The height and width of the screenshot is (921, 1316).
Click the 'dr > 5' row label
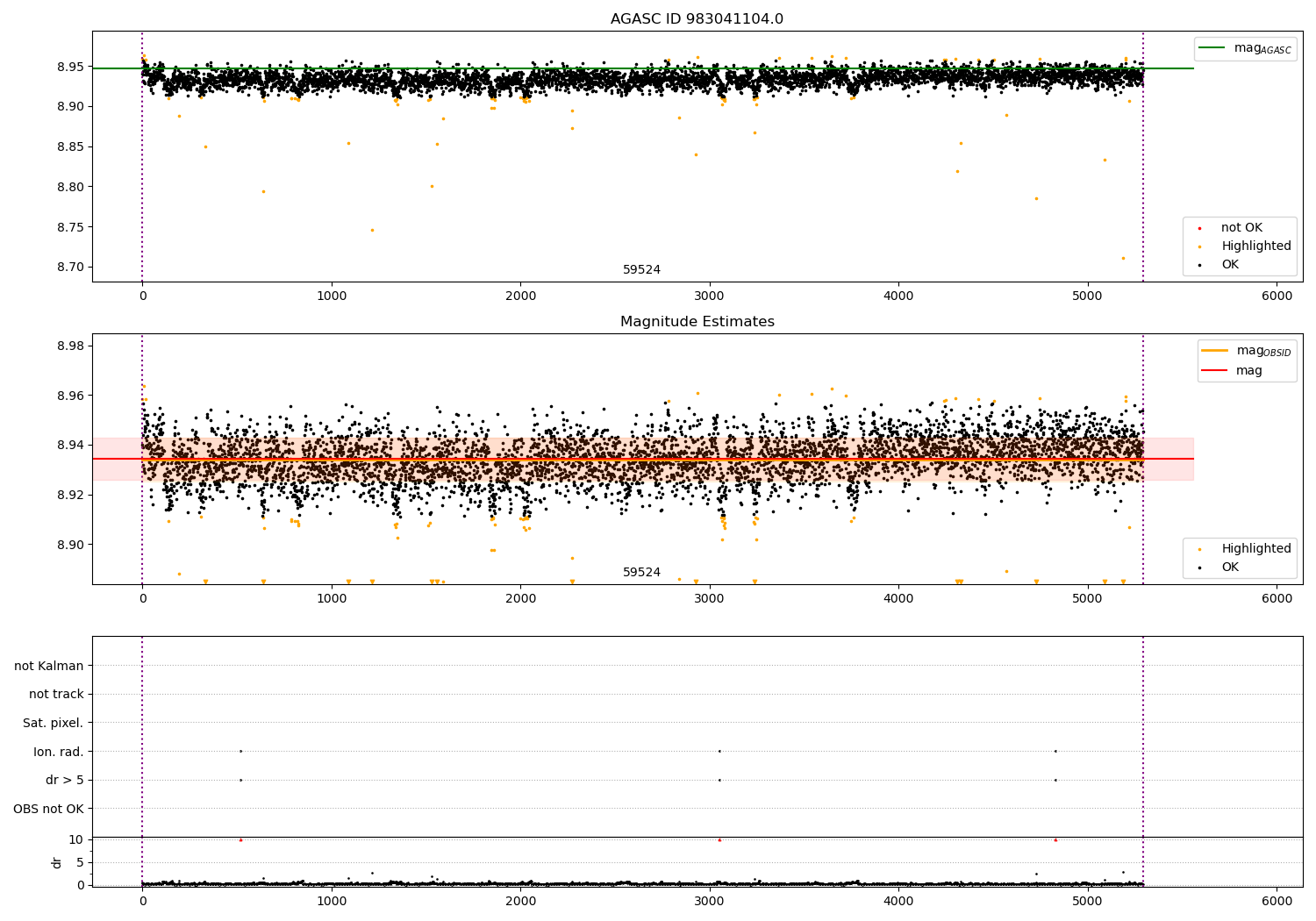[x=65, y=781]
